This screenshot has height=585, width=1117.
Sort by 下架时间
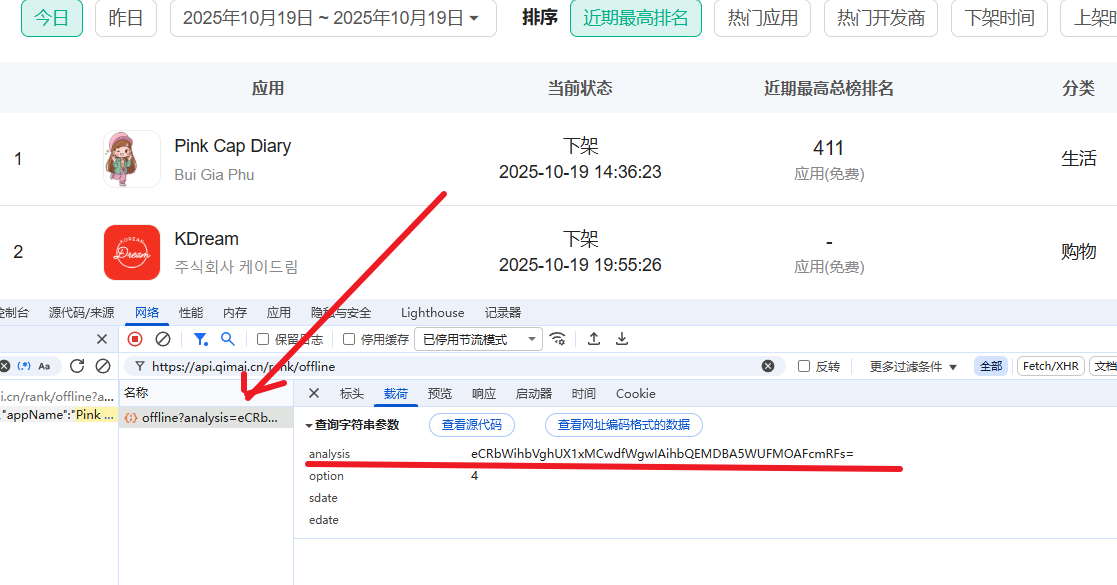click(x=999, y=18)
